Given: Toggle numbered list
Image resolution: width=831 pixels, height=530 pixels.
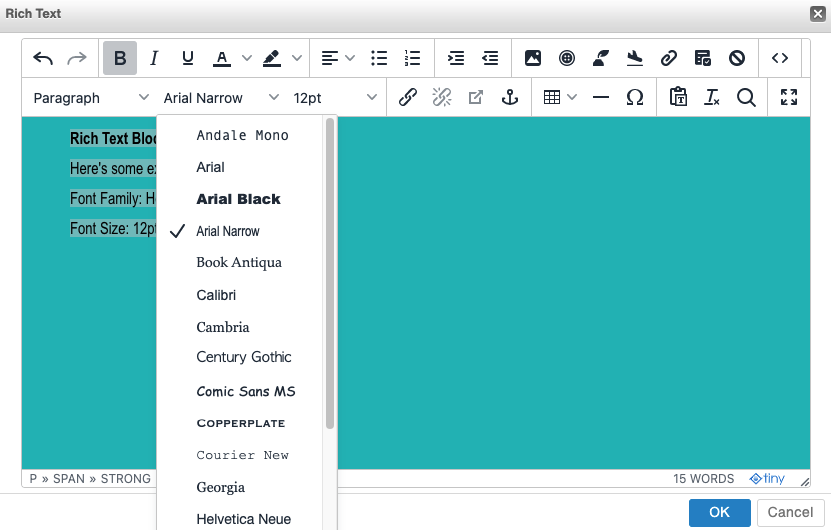Looking at the screenshot, I should [412, 58].
